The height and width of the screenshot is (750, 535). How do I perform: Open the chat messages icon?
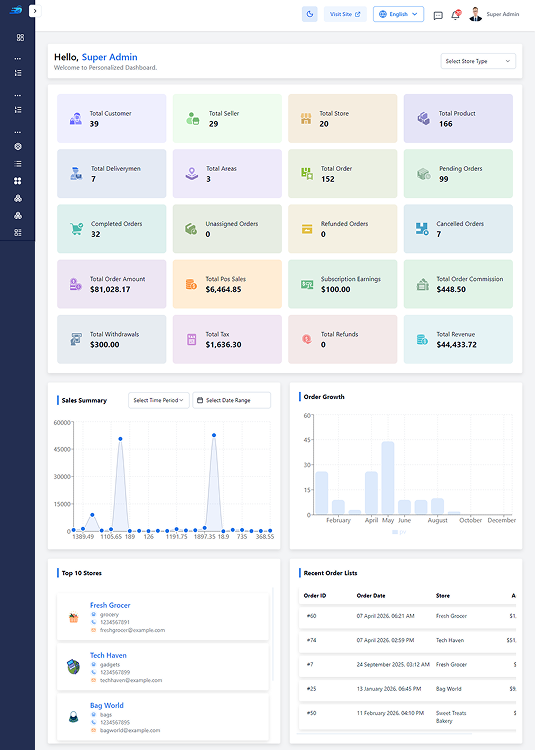tap(438, 15)
